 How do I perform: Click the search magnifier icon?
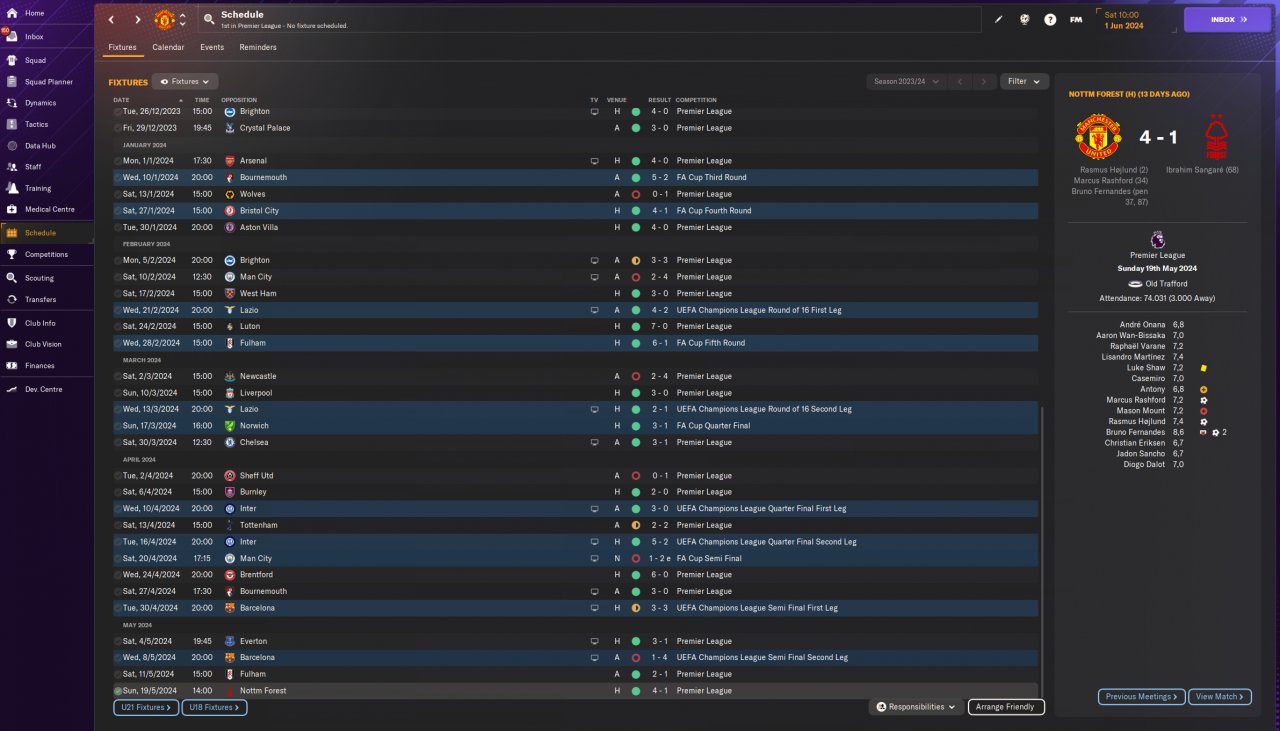208,19
